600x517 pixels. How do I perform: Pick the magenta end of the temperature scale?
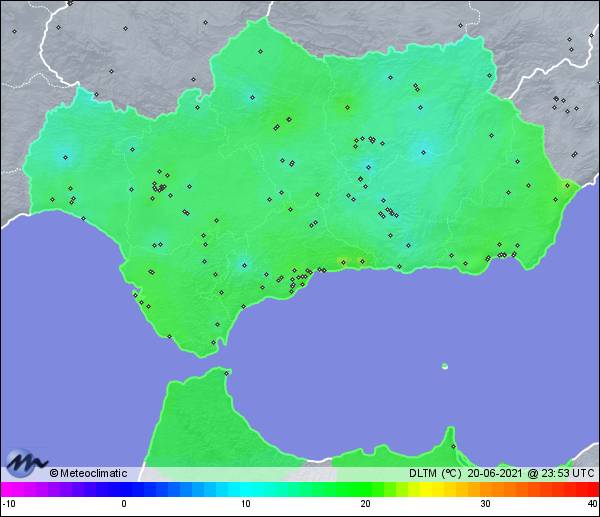(8, 489)
